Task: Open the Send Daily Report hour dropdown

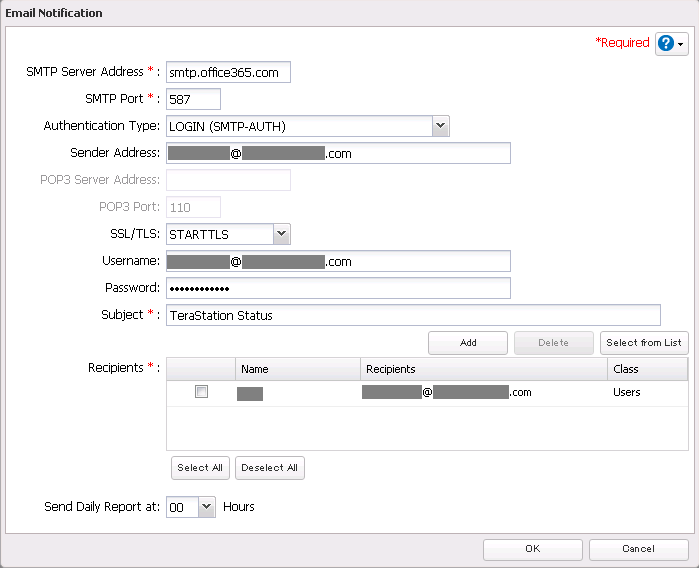Action: tap(207, 507)
